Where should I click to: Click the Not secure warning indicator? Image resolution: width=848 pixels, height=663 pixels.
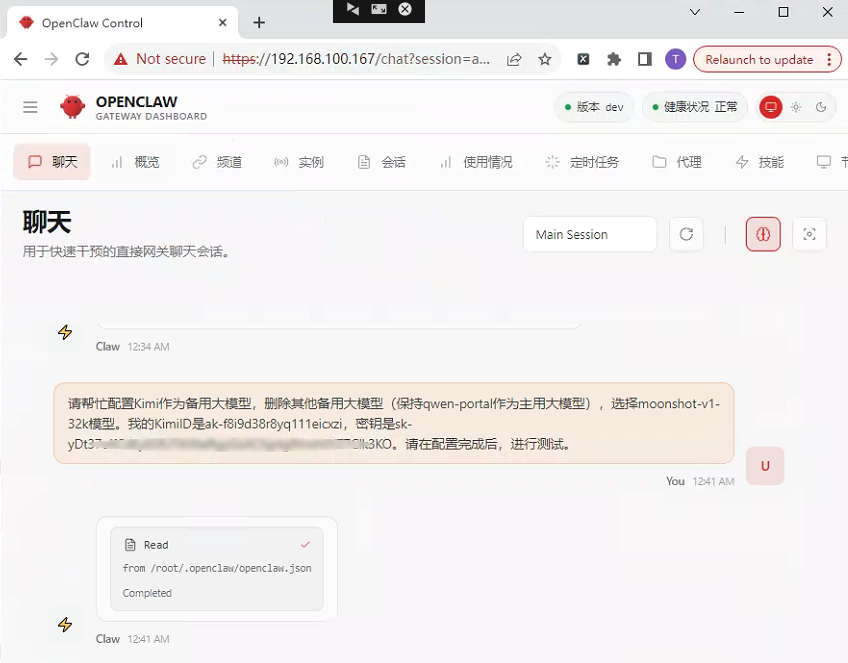pyautogui.click(x=160, y=59)
